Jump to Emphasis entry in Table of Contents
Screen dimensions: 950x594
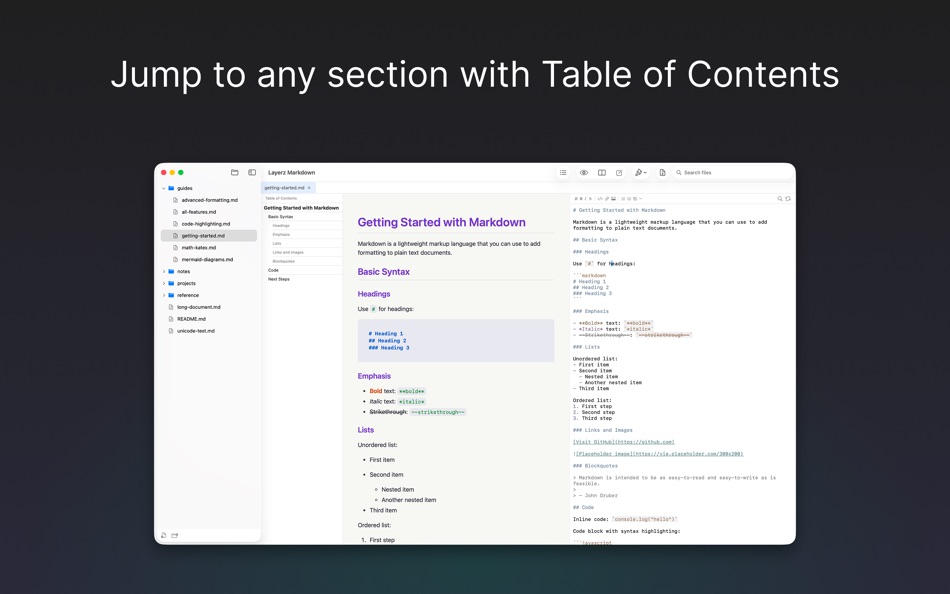pyautogui.click(x=281, y=235)
